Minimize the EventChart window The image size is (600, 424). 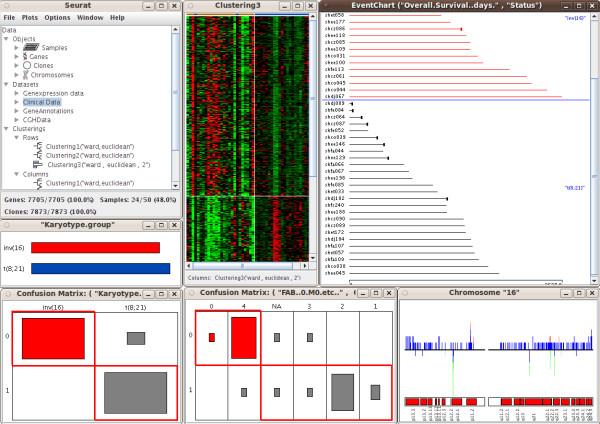pos(566,6)
